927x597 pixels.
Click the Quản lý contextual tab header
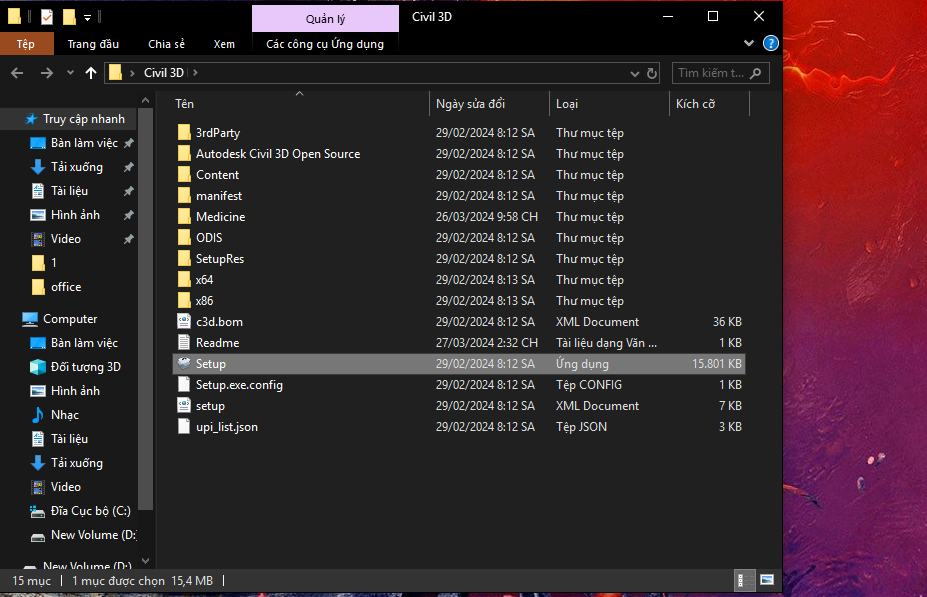[x=325, y=18]
